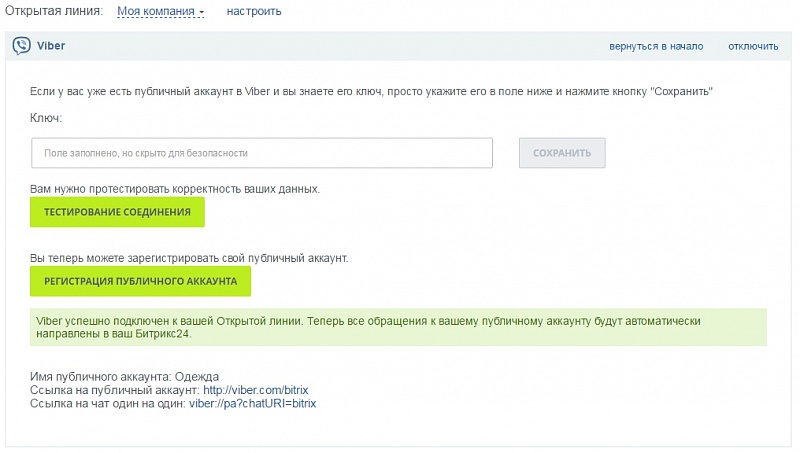This screenshot has width=800, height=453.
Task: Open the 'настроить' settings link
Action: tap(254, 11)
